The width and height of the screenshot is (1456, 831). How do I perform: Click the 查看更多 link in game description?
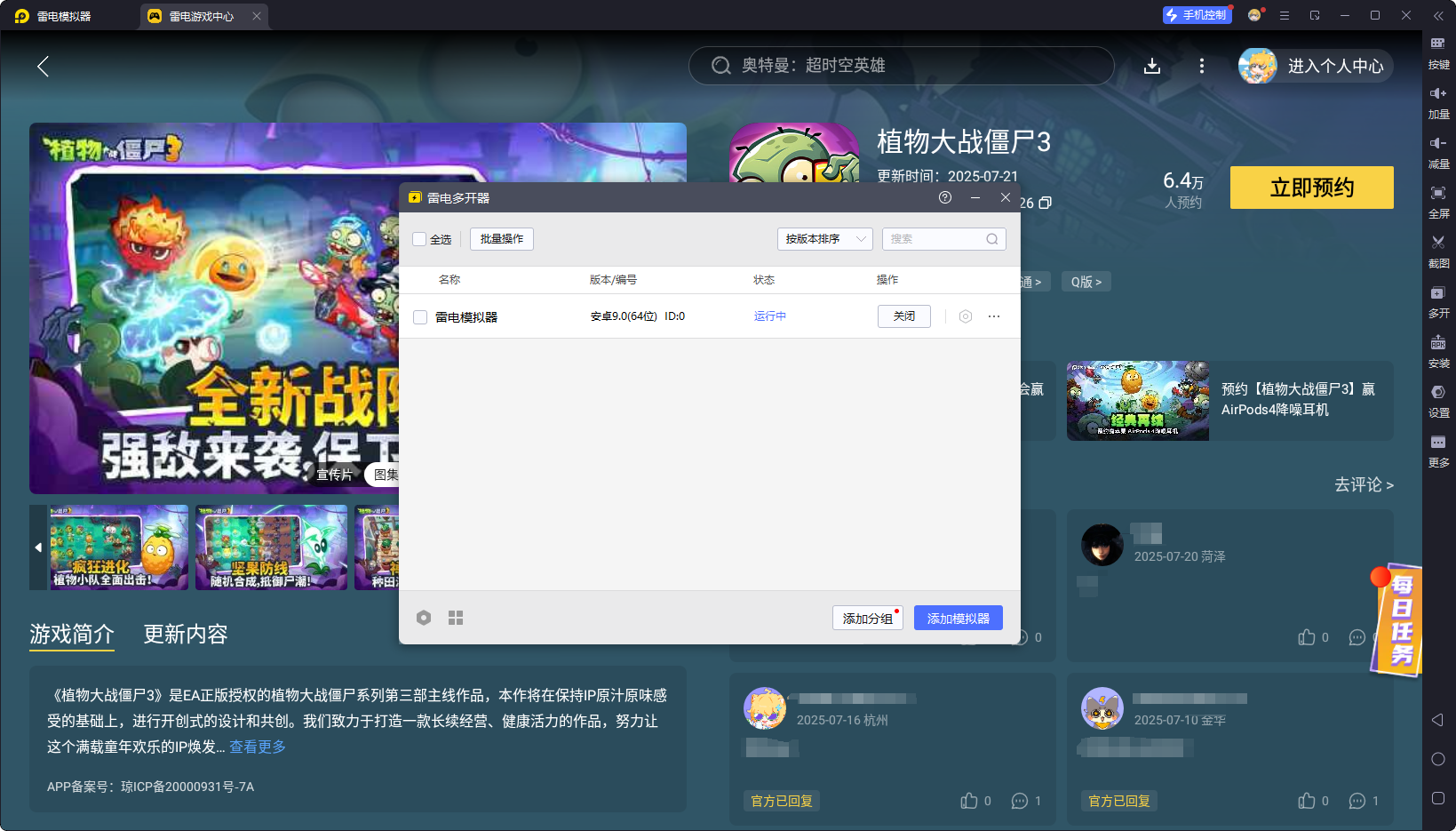(x=257, y=747)
